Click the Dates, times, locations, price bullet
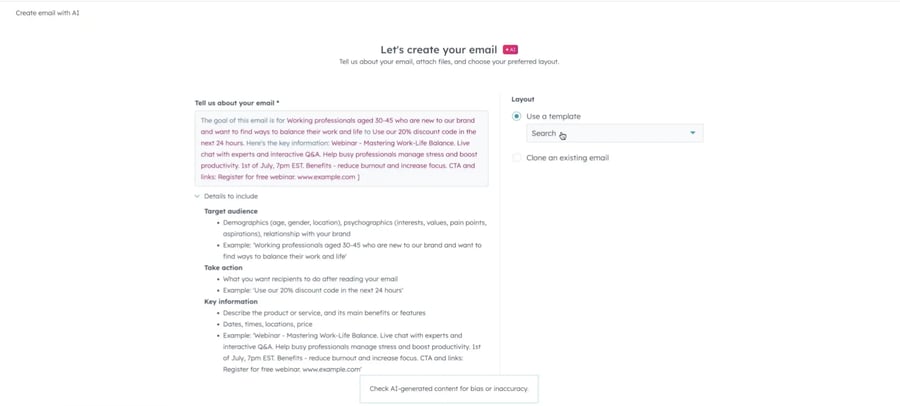This screenshot has height=406, width=900. point(267,324)
